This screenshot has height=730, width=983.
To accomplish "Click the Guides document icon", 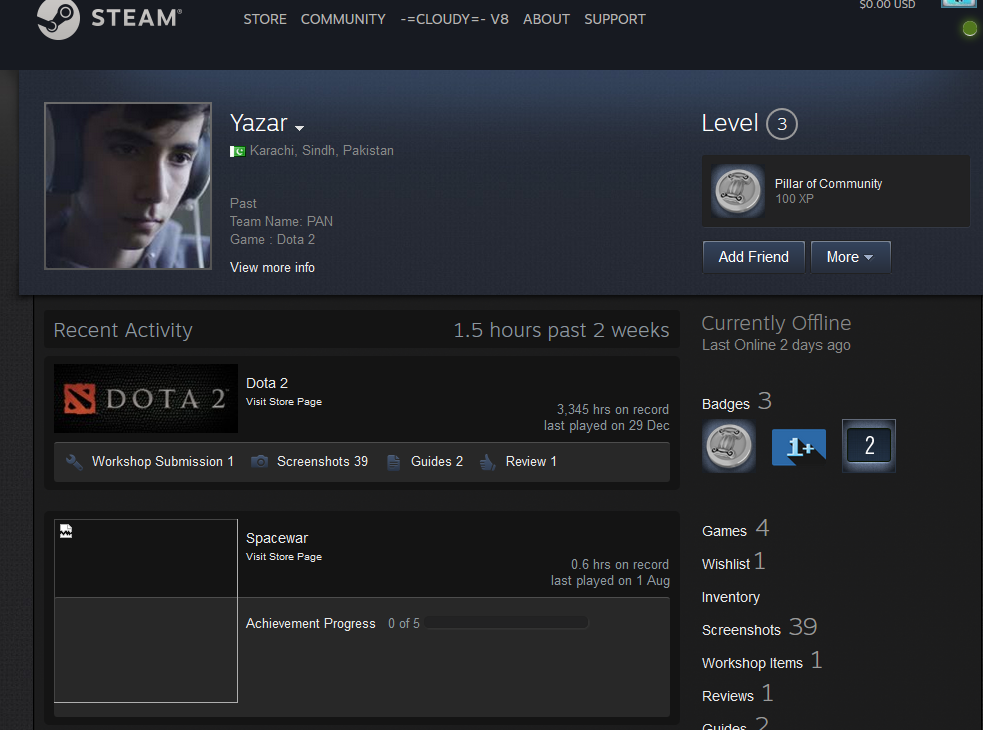I will [394, 462].
